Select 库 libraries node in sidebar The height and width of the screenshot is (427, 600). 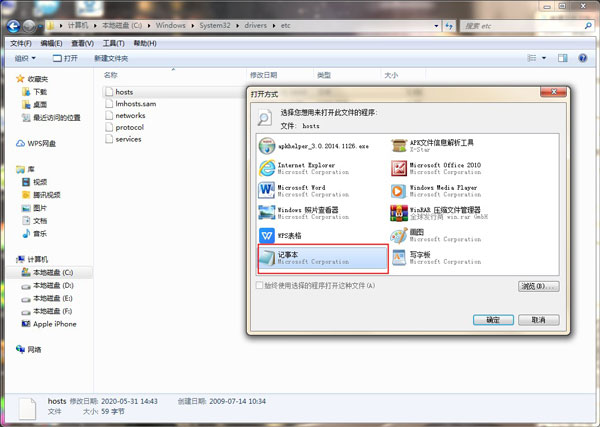[25, 169]
